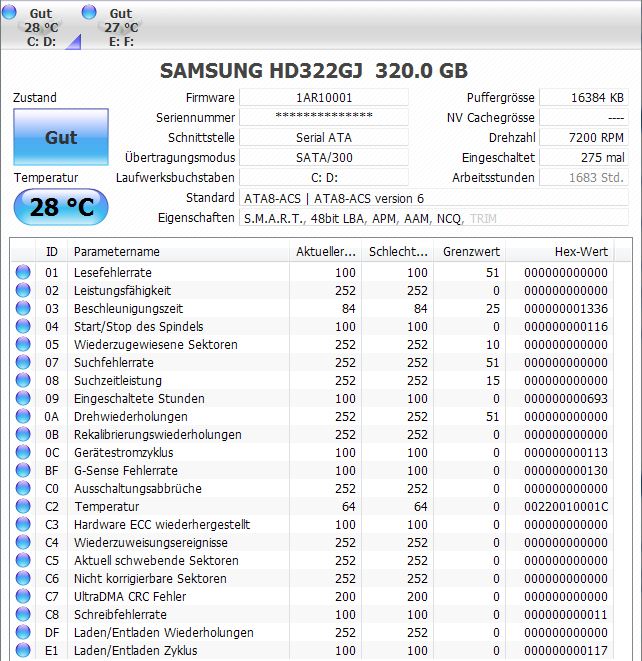The image size is (642, 661).
Task: Click hex value 000000000011
Action: tap(566, 615)
